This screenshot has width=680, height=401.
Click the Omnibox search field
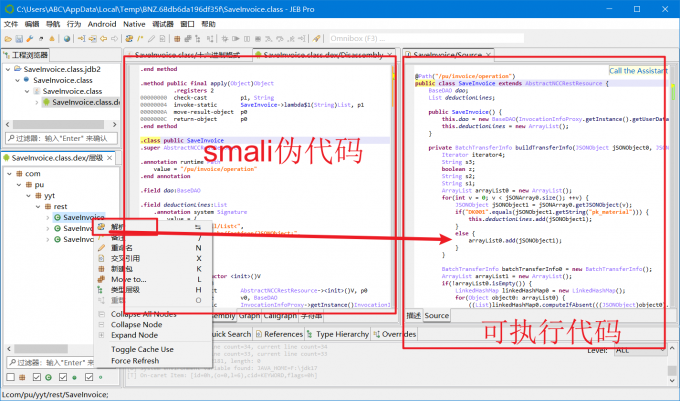[362, 37]
